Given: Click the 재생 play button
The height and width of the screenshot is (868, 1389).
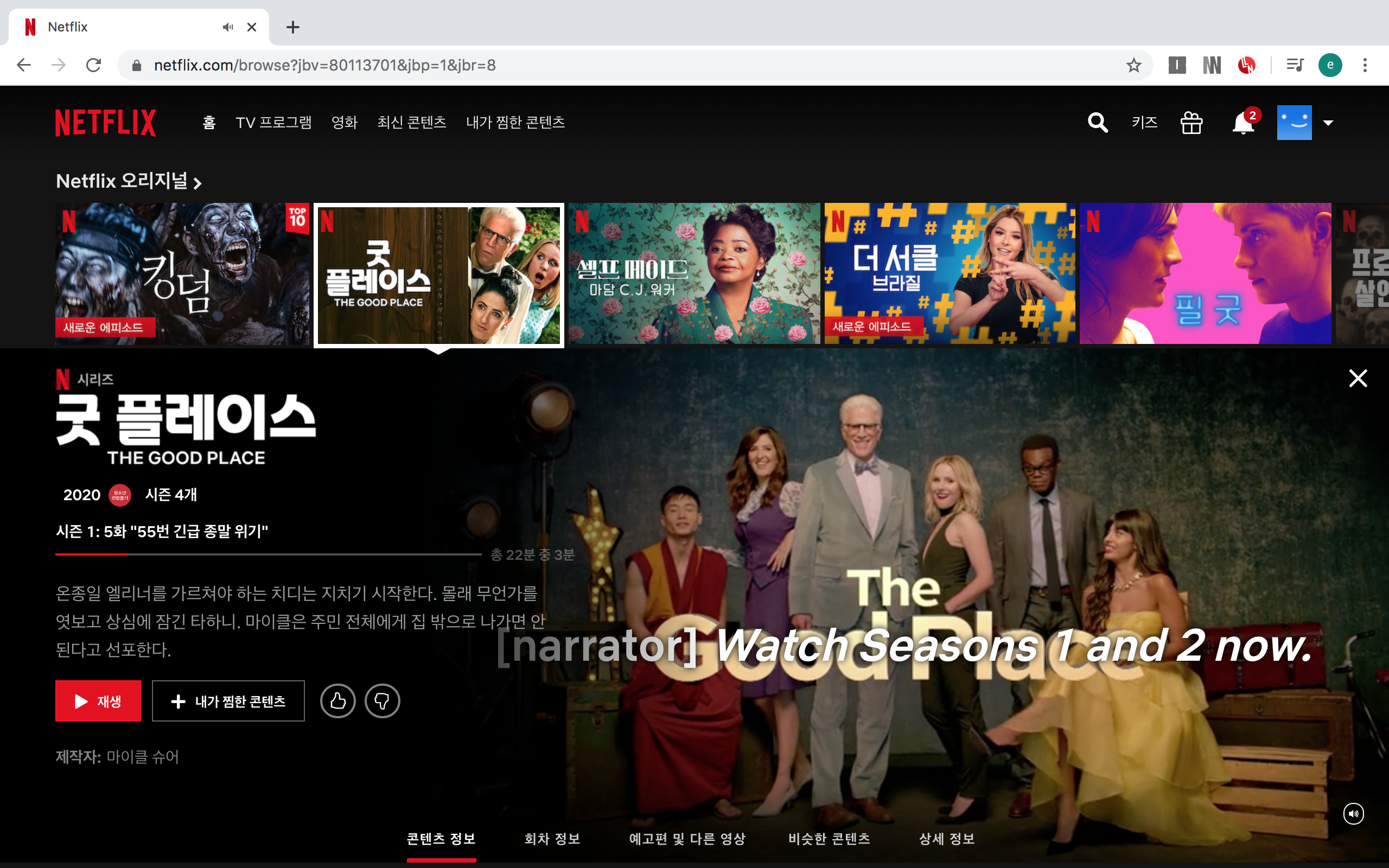Looking at the screenshot, I should coord(98,701).
